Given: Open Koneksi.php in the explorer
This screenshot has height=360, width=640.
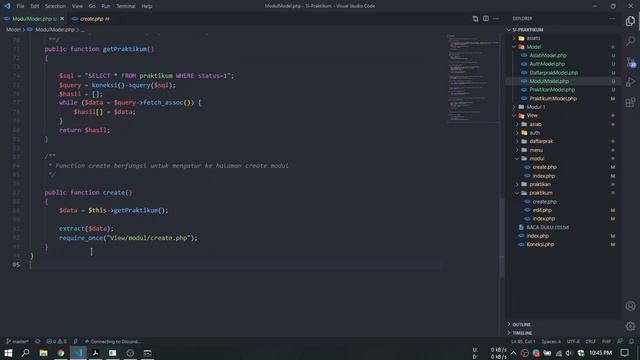Looking at the screenshot, I should (x=540, y=244).
